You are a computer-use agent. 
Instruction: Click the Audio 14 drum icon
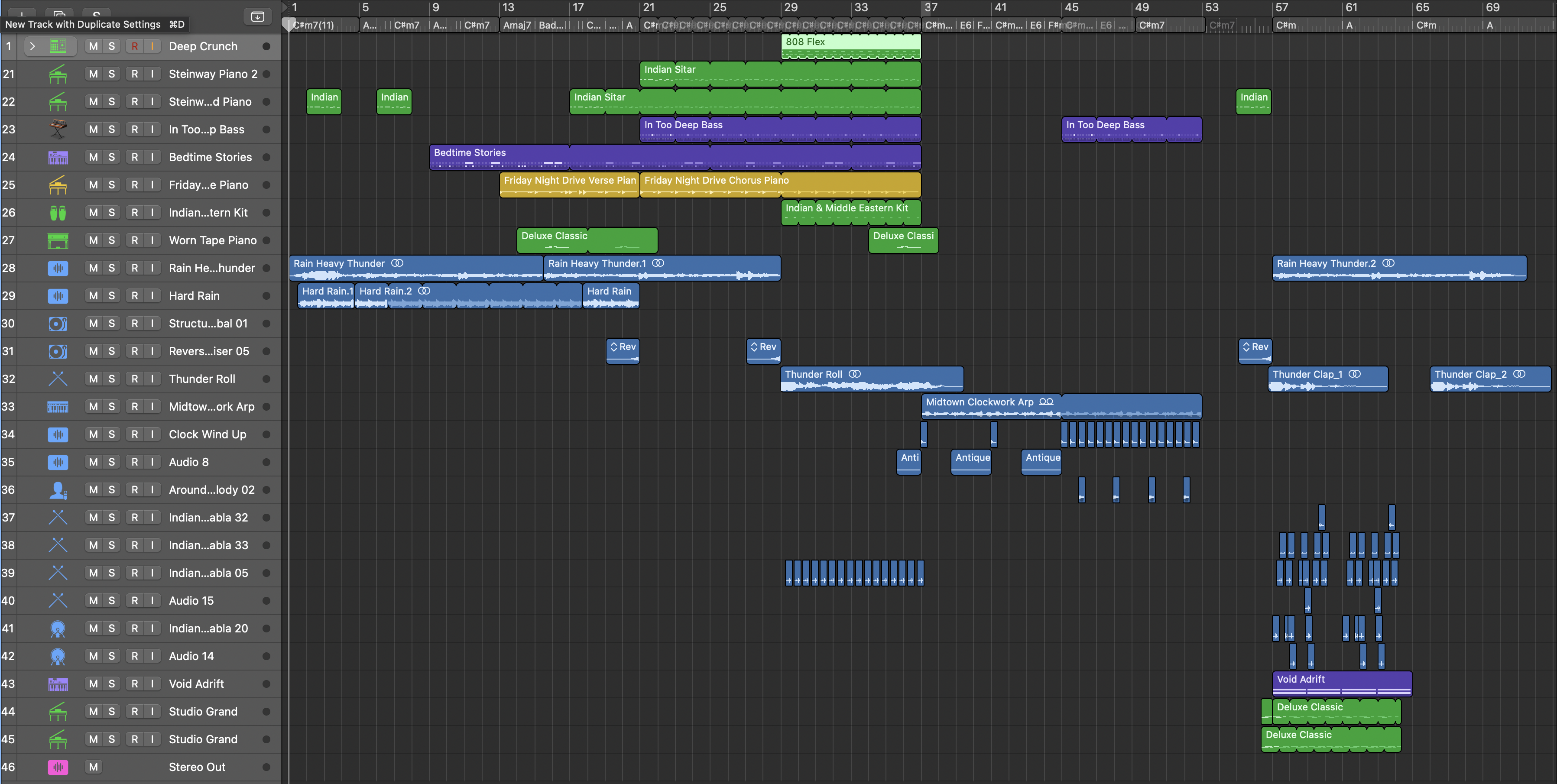pyautogui.click(x=58, y=657)
